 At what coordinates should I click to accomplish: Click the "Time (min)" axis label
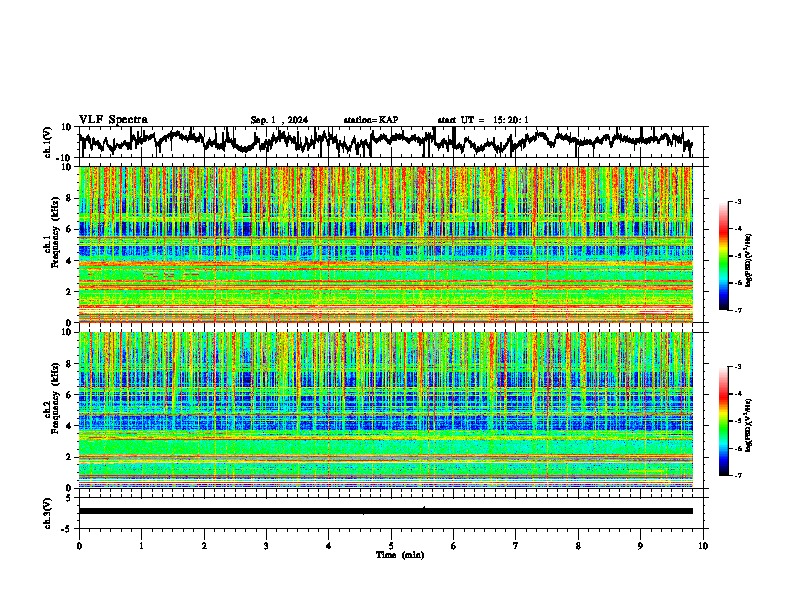point(400,555)
